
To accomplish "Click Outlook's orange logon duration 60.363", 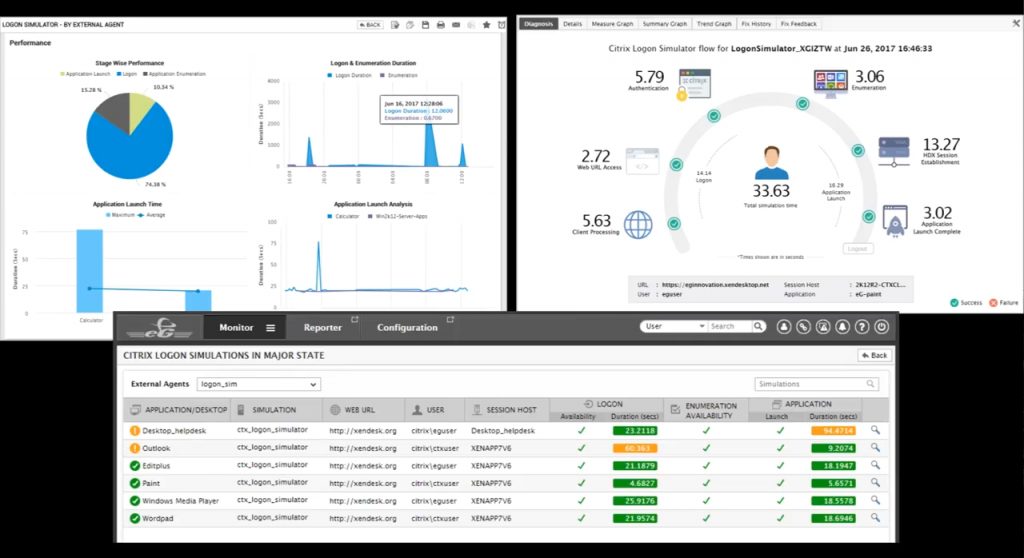I will 635,448.
